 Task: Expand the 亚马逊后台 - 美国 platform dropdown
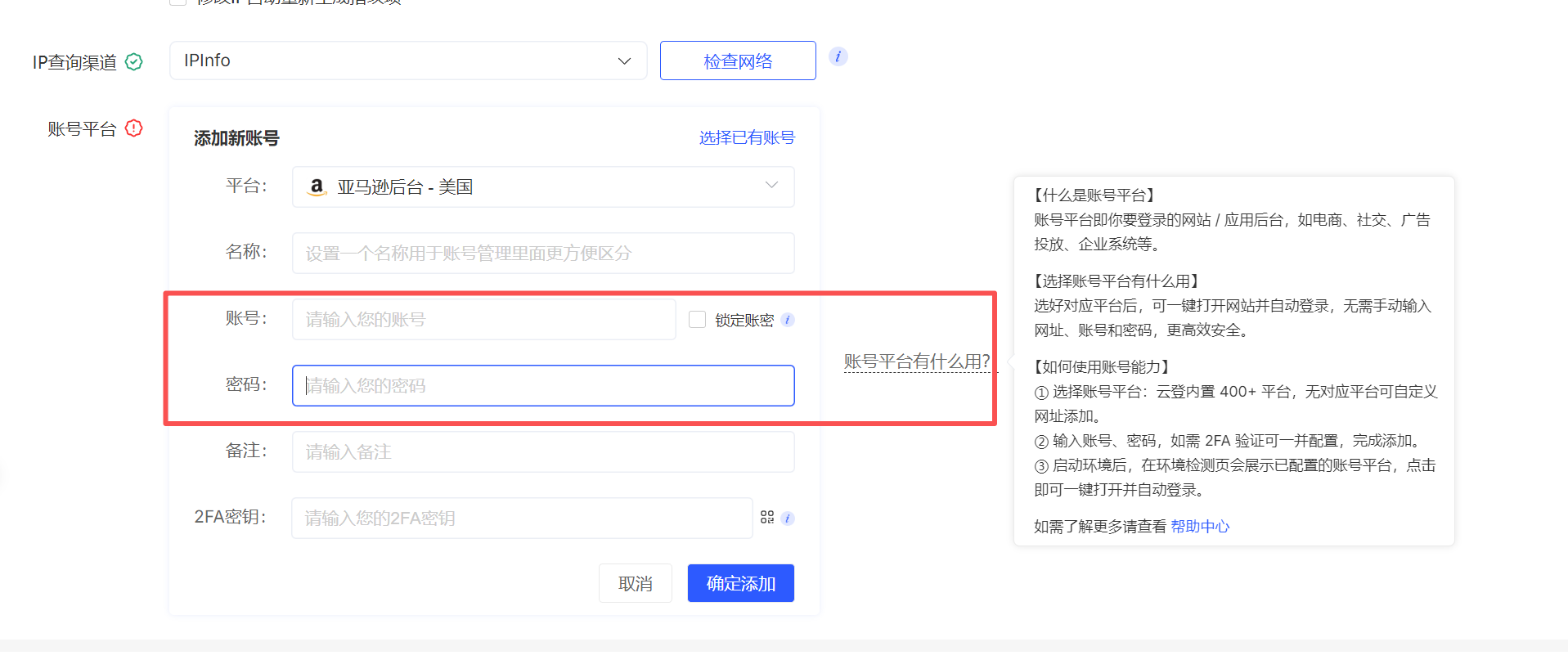(543, 187)
